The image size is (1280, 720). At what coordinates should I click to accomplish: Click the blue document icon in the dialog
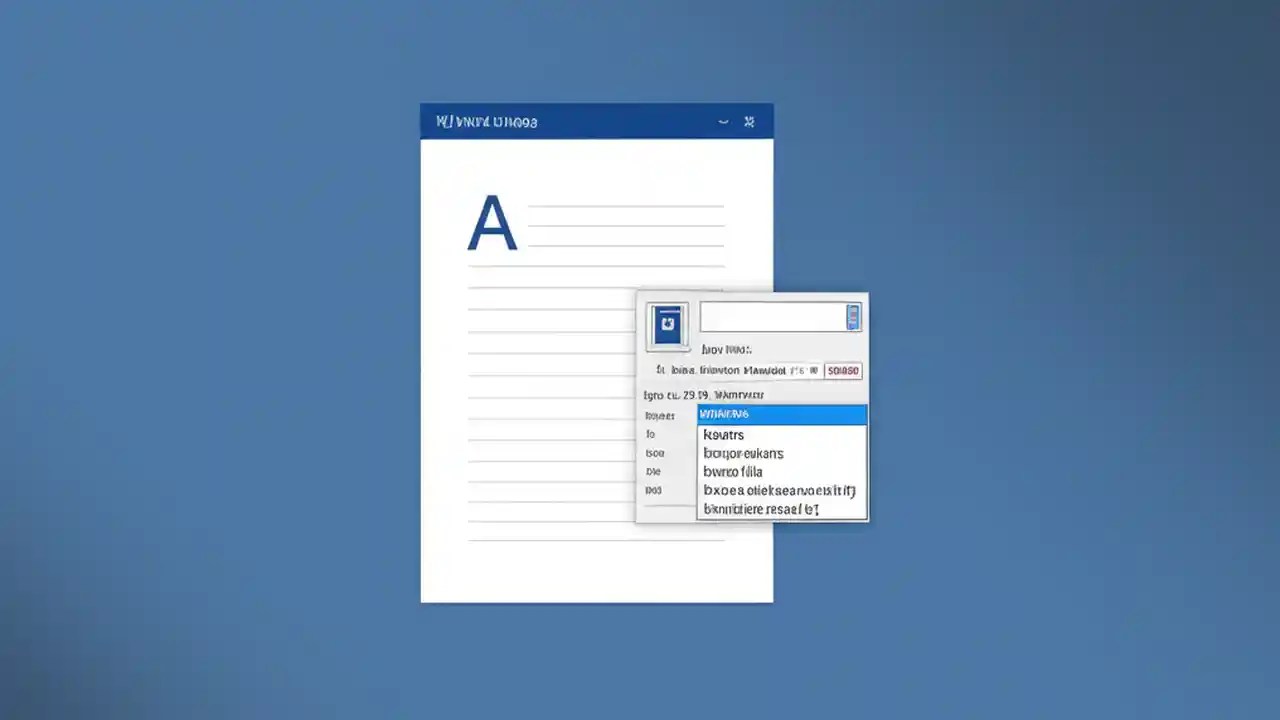click(667, 325)
